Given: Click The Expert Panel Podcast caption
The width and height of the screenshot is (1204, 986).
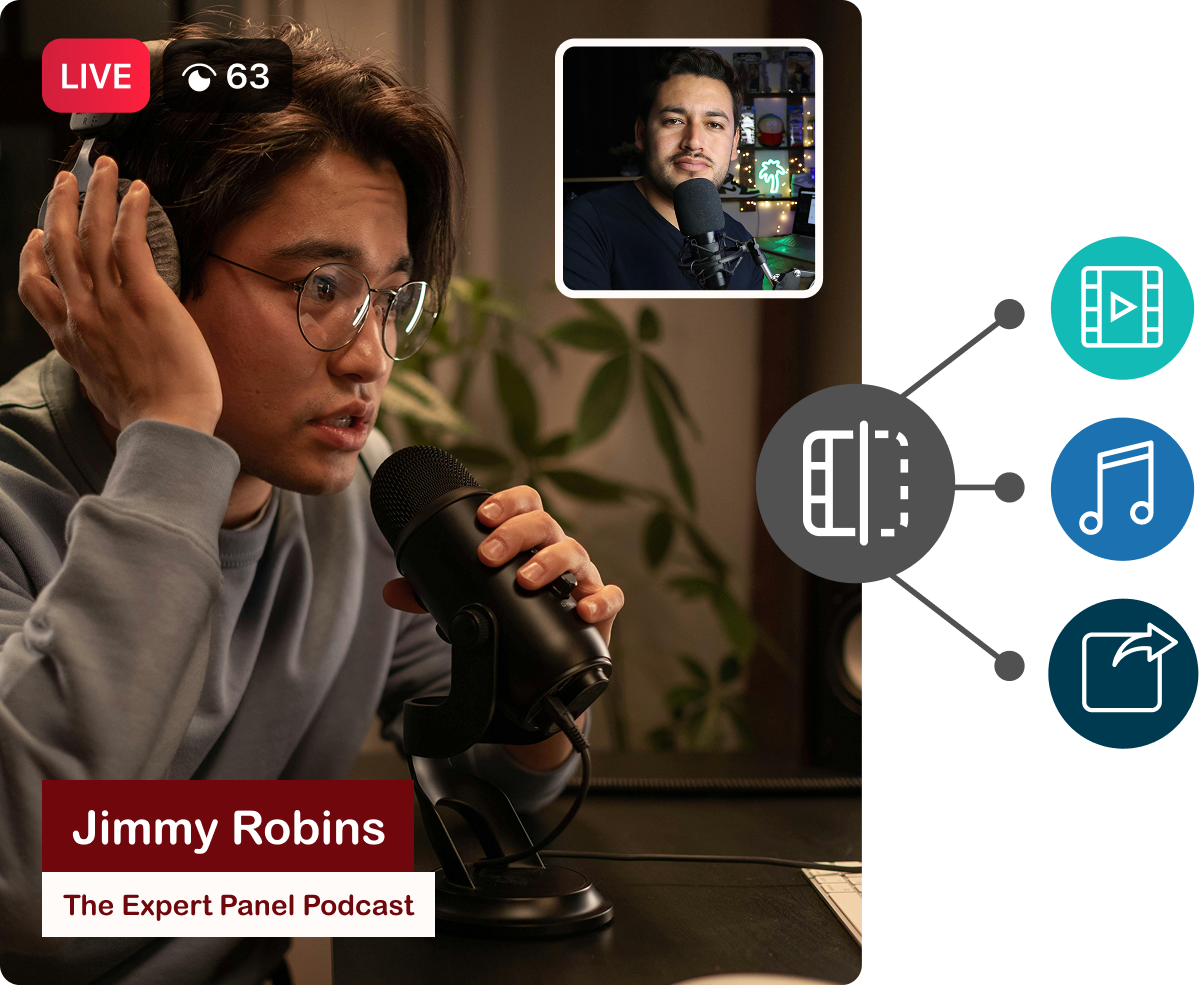Looking at the screenshot, I should pos(238,905).
